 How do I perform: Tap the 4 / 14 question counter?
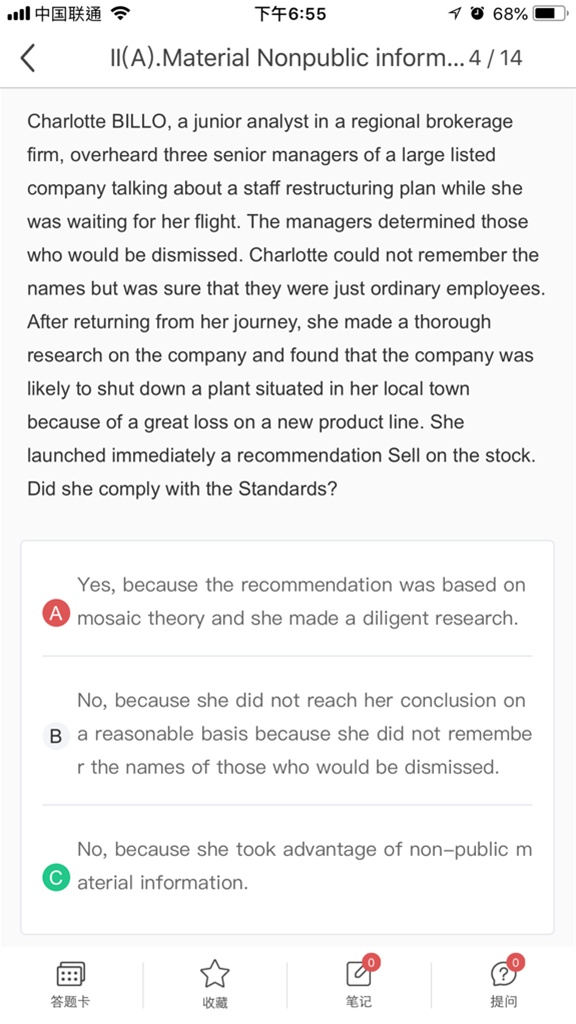point(496,58)
